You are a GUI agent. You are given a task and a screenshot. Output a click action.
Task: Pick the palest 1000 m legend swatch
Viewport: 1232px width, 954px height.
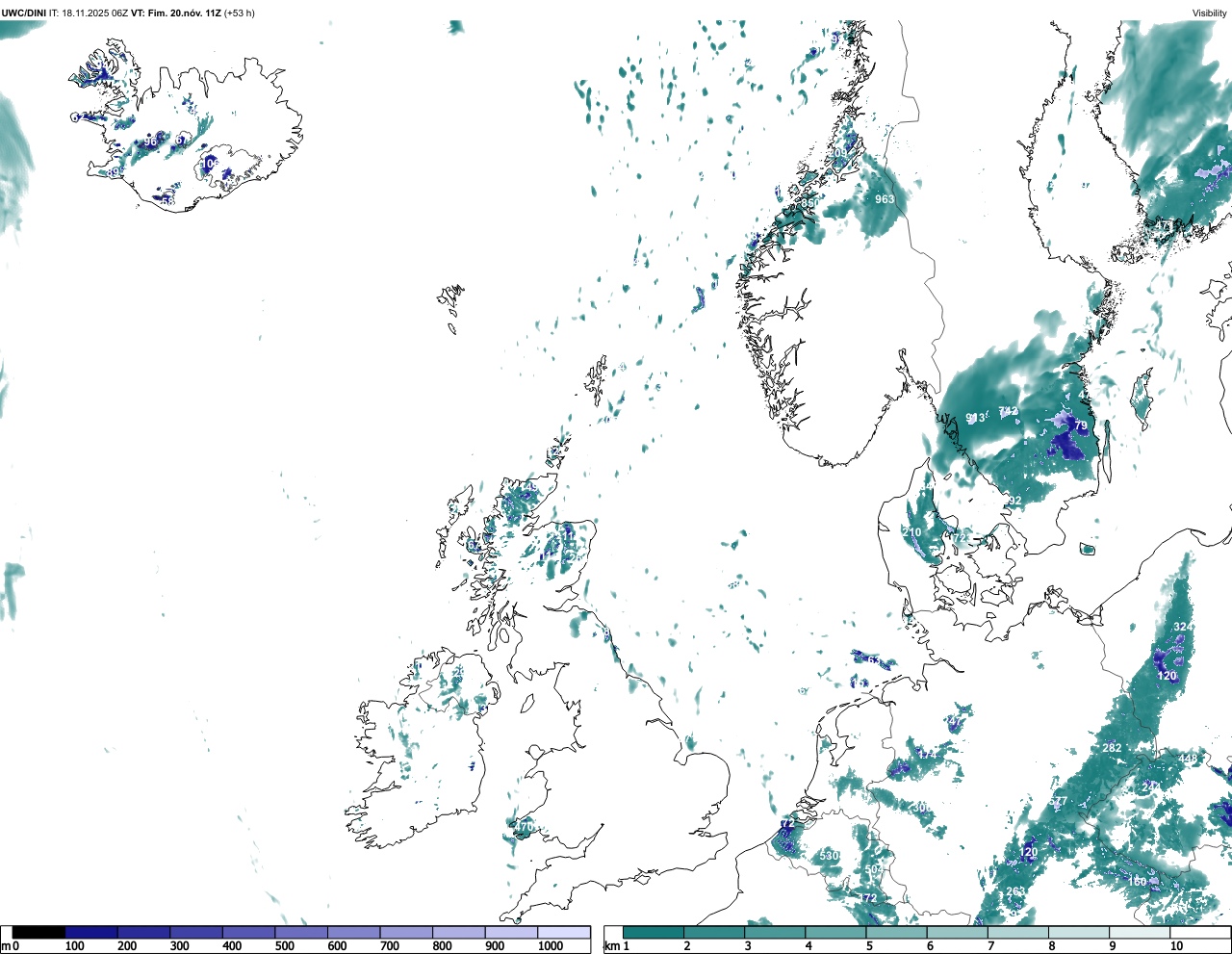pos(564,932)
